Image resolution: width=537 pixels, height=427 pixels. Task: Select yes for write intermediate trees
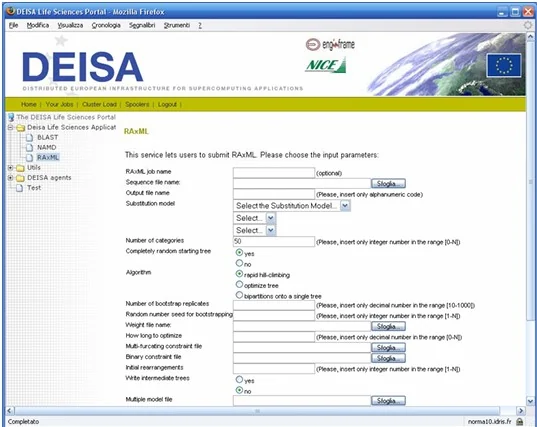pyautogui.click(x=239, y=379)
